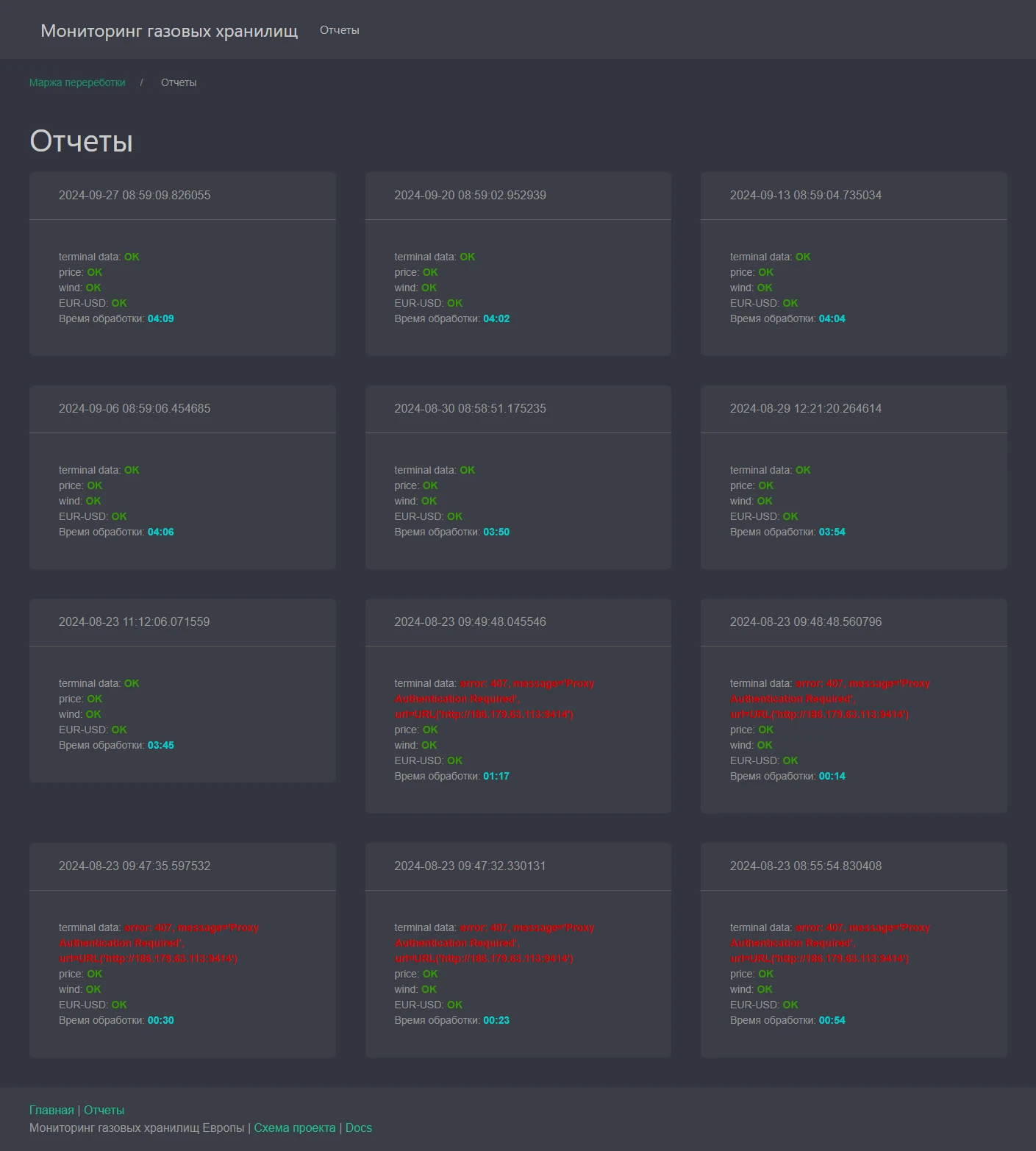The height and width of the screenshot is (1151, 1036).
Task: Click the 'Мониторинг газовых хранилищ' site title
Action: (169, 31)
